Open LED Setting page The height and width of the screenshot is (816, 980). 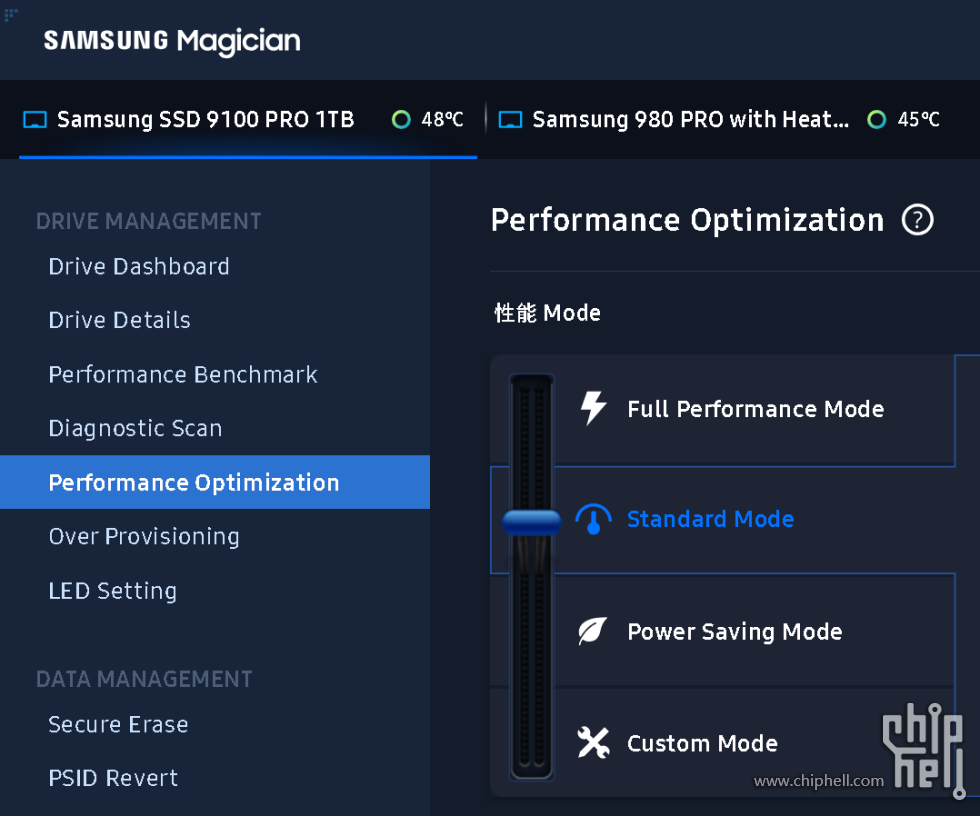(x=112, y=591)
